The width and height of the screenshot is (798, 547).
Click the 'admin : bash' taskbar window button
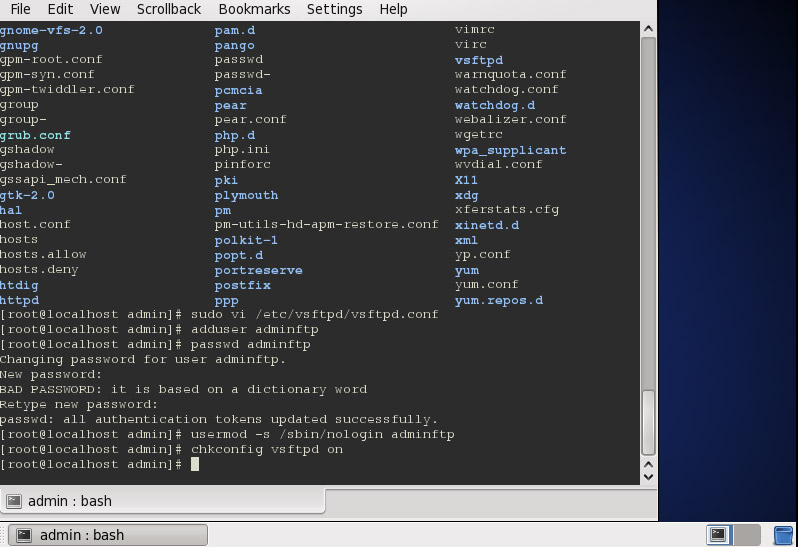pyautogui.click(x=108, y=535)
